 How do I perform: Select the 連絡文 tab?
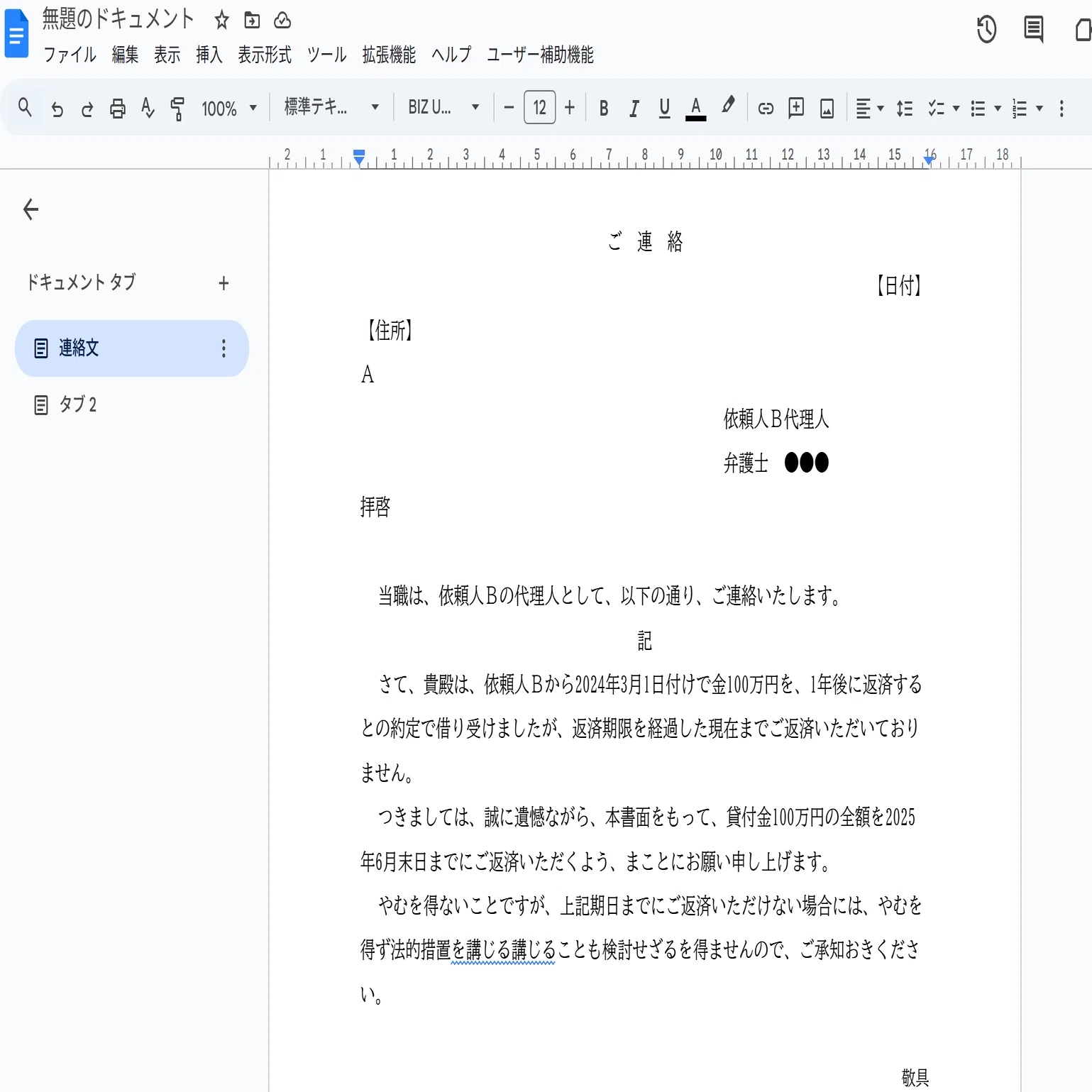pyautogui.click(x=132, y=348)
